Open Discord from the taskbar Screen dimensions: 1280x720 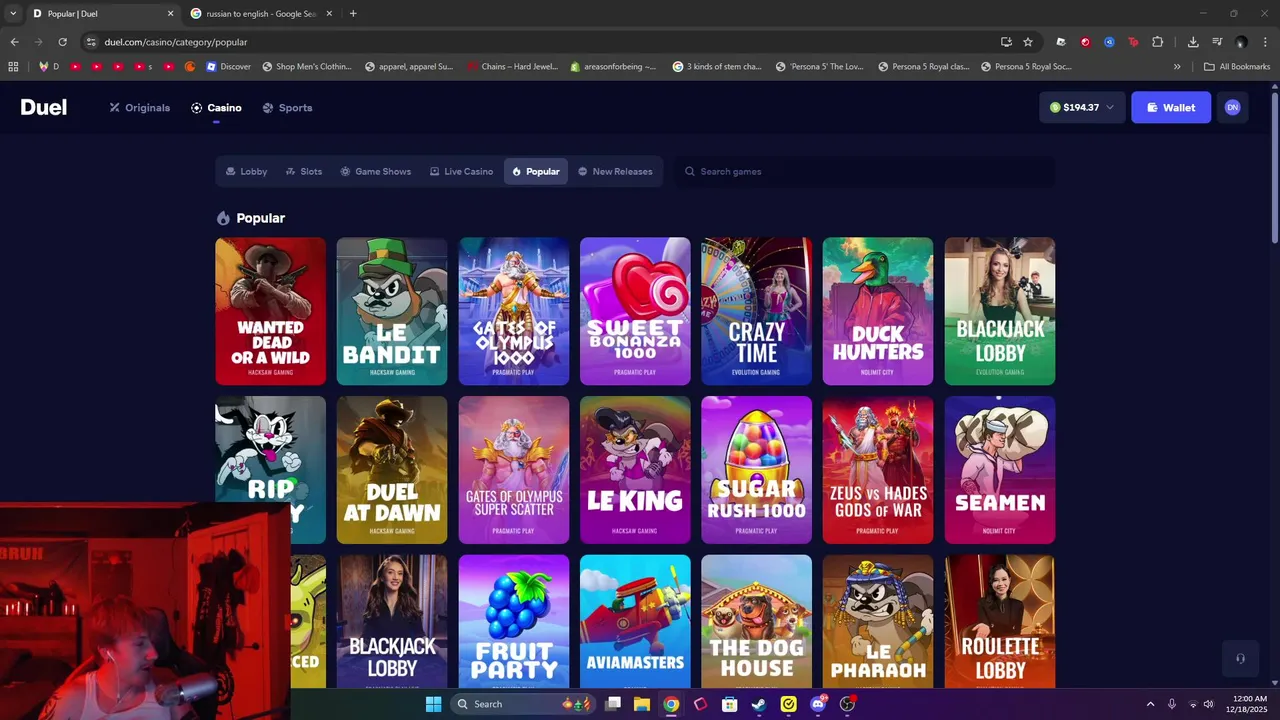click(818, 704)
